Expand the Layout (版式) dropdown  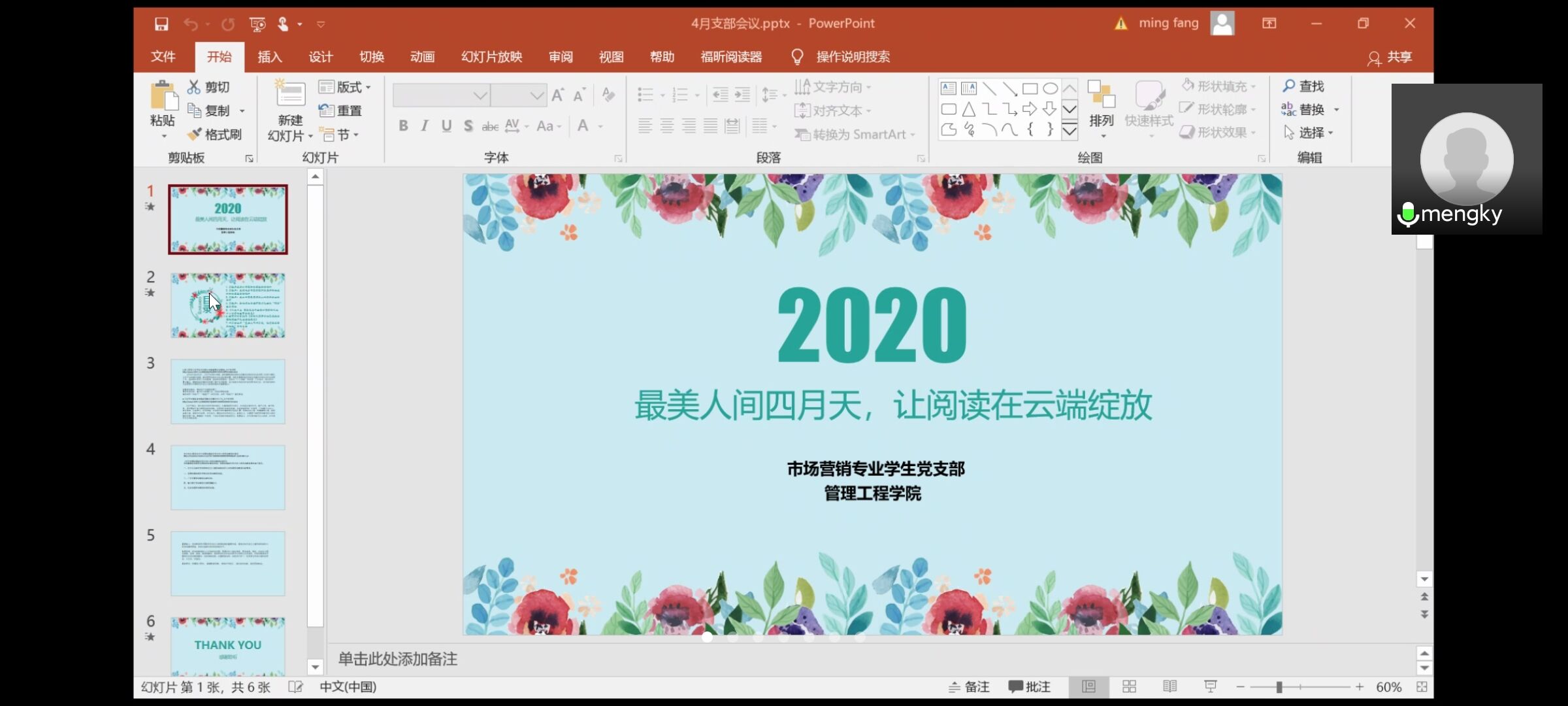click(345, 87)
